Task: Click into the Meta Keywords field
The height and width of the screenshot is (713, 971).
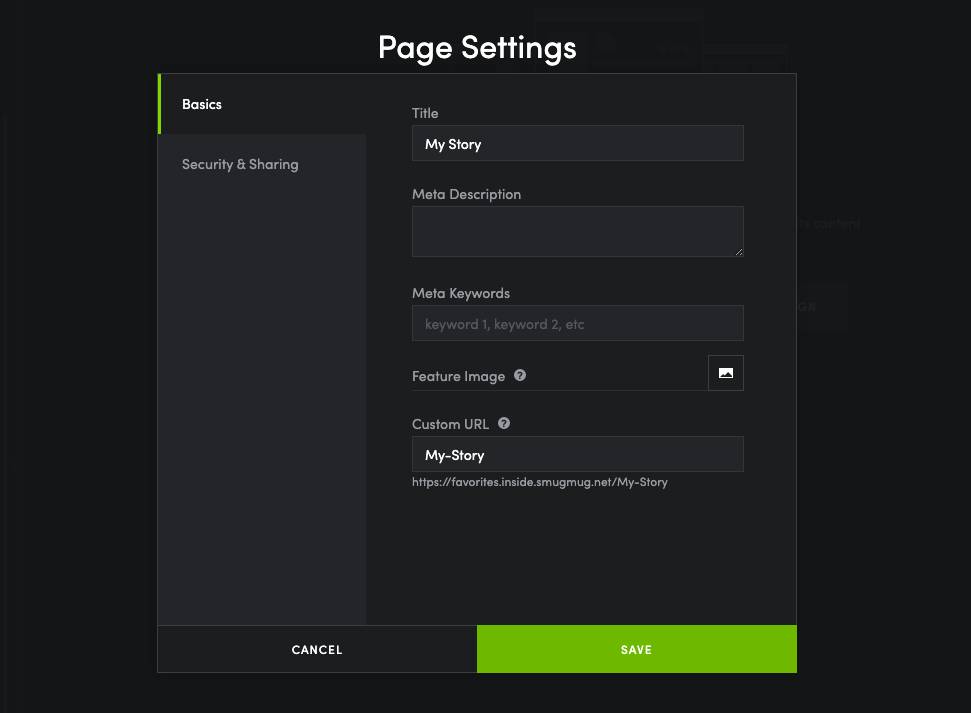Action: click(577, 324)
